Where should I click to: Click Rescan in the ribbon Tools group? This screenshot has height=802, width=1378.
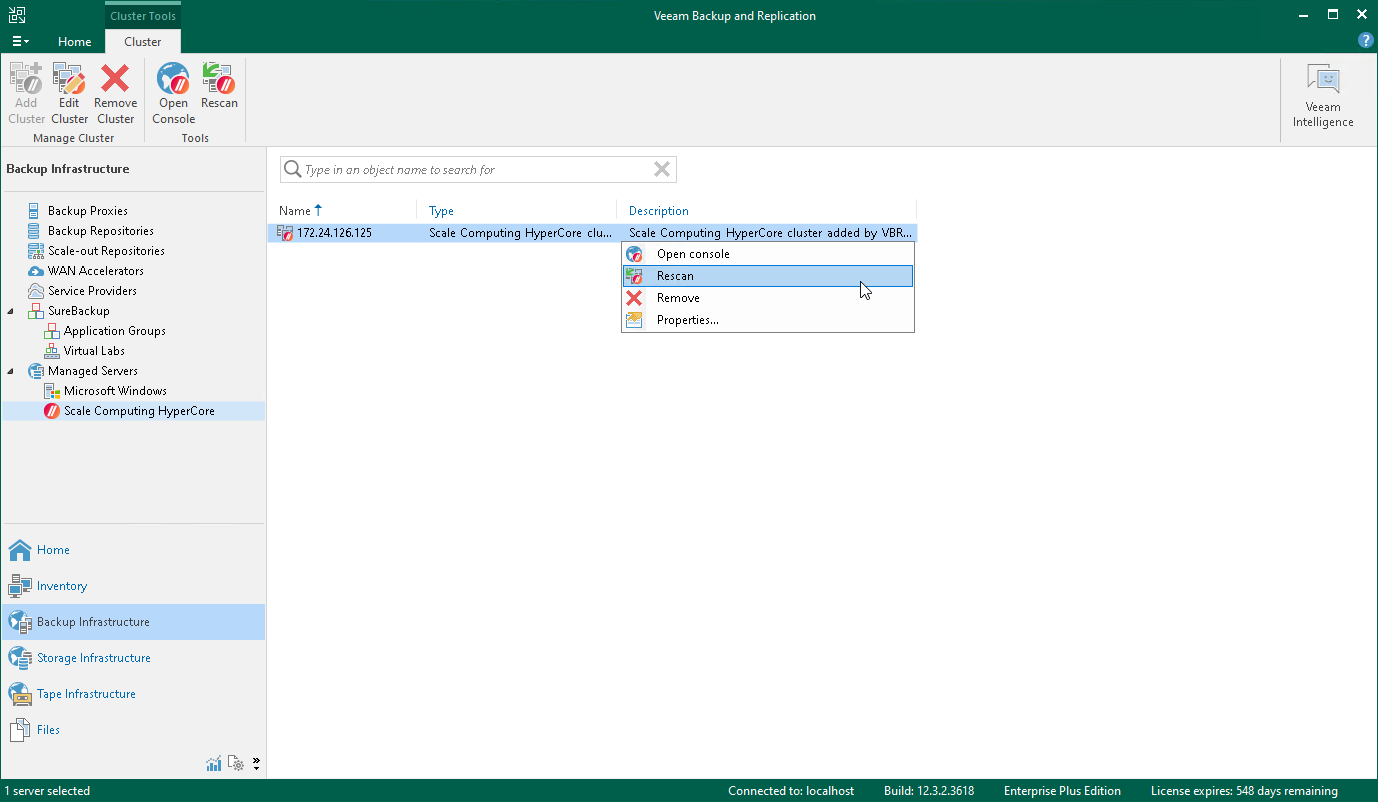219,86
